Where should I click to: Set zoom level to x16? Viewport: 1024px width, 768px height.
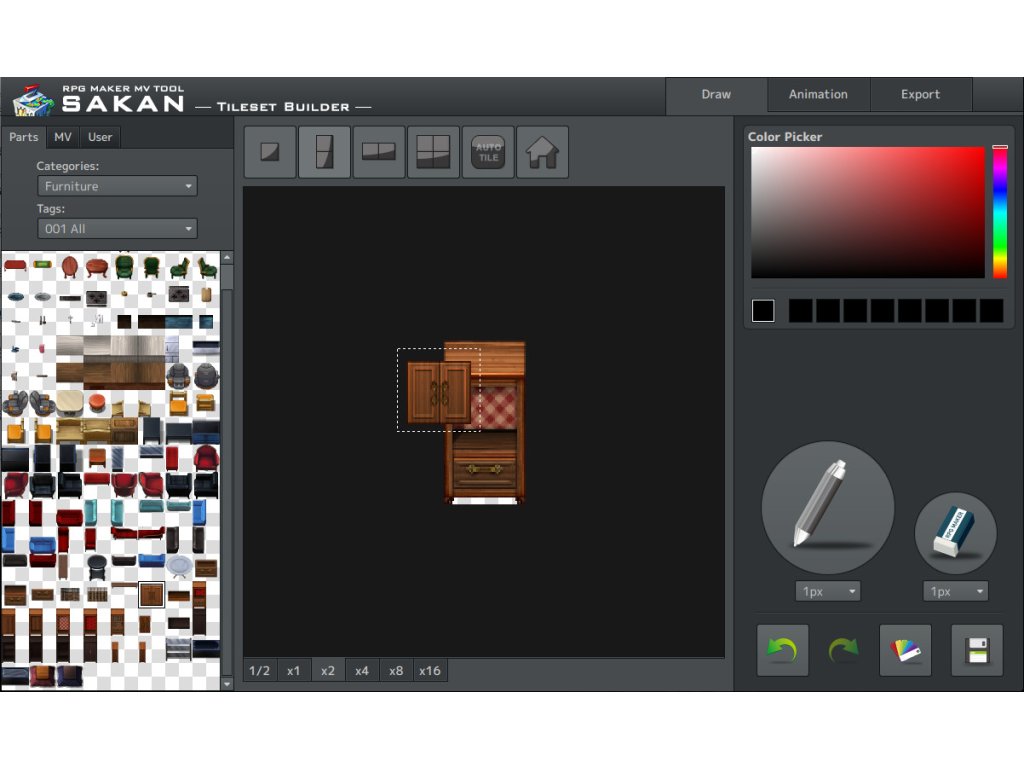click(x=430, y=670)
